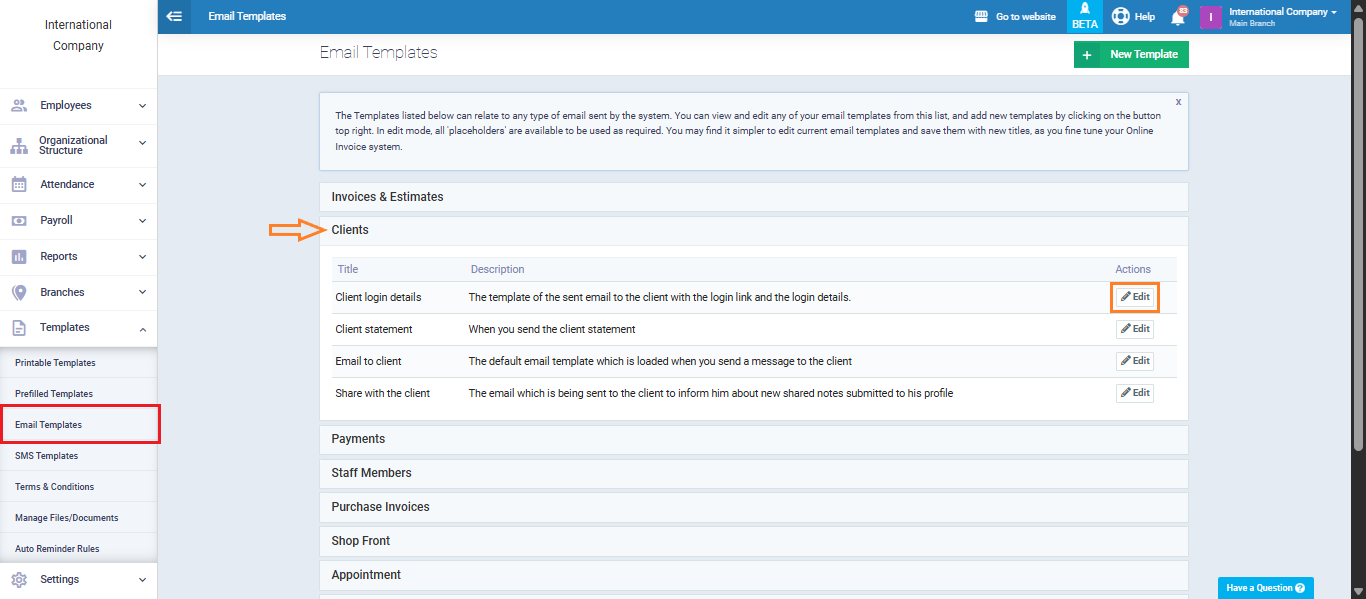The height and width of the screenshot is (599, 1366).
Task: Click the Have a Question button
Action: (x=1265, y=588)
